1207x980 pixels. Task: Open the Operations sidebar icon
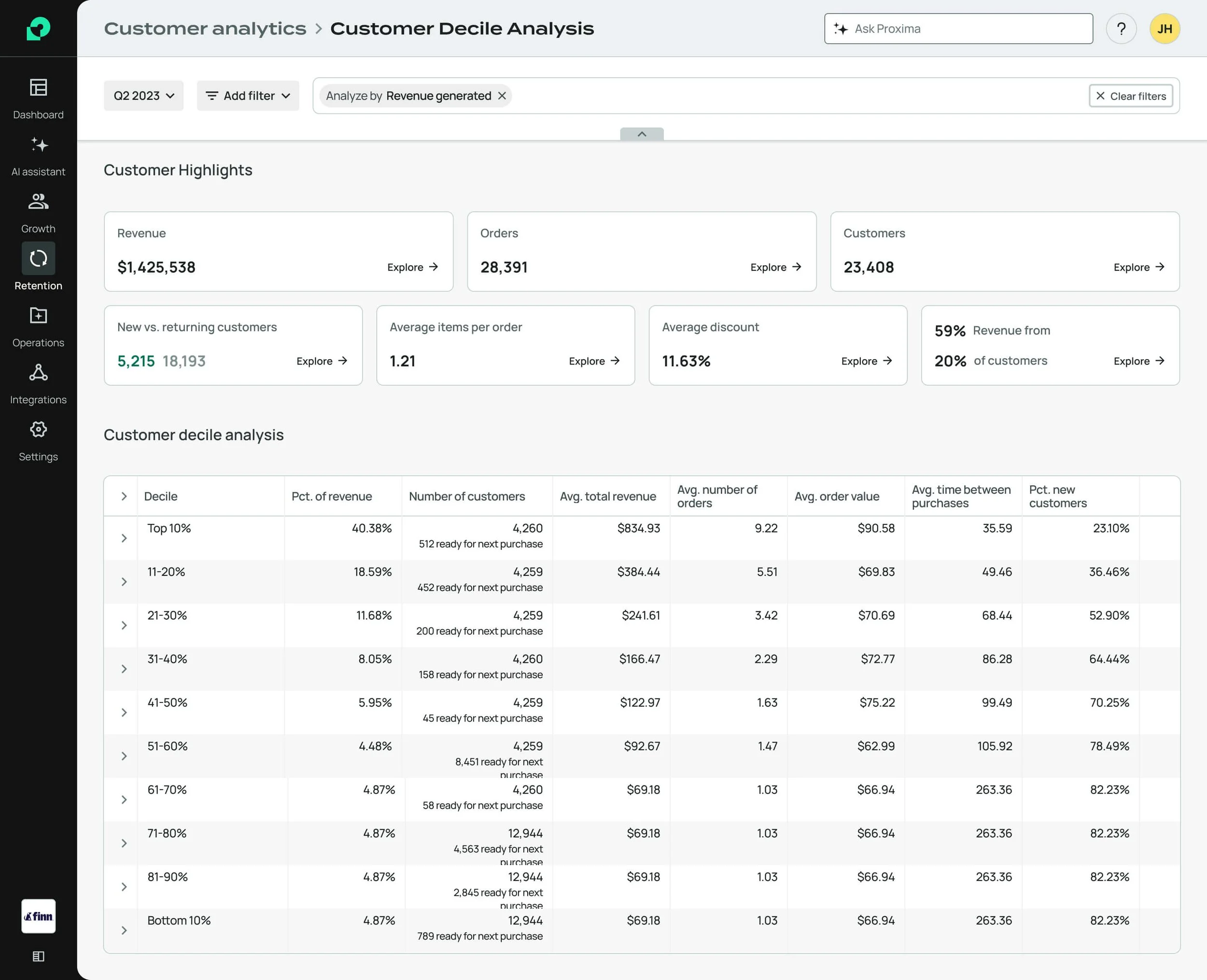39,316
